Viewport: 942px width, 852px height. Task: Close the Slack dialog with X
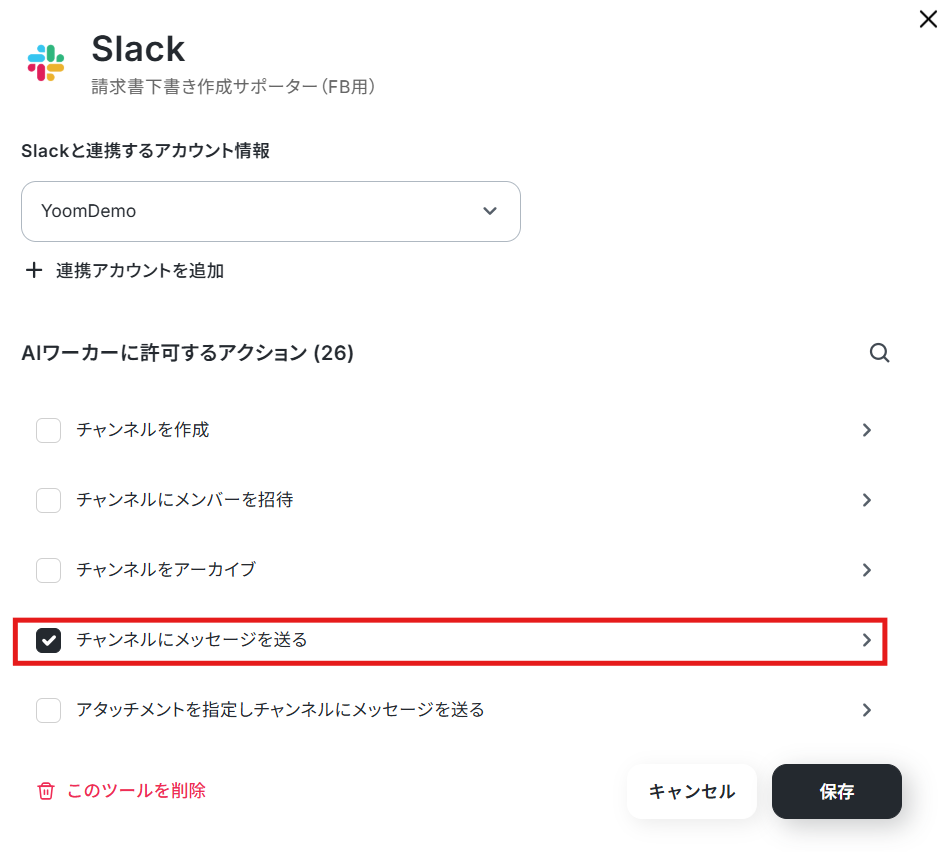tap(928, 19)
